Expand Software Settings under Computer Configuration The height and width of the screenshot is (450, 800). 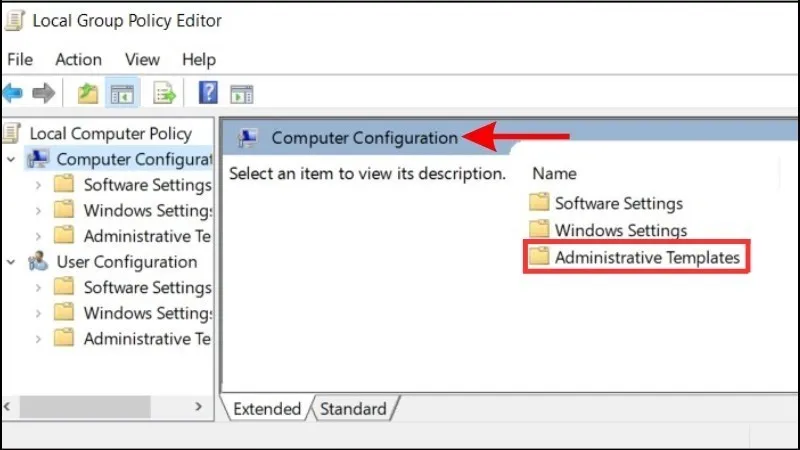pos(38,185)
